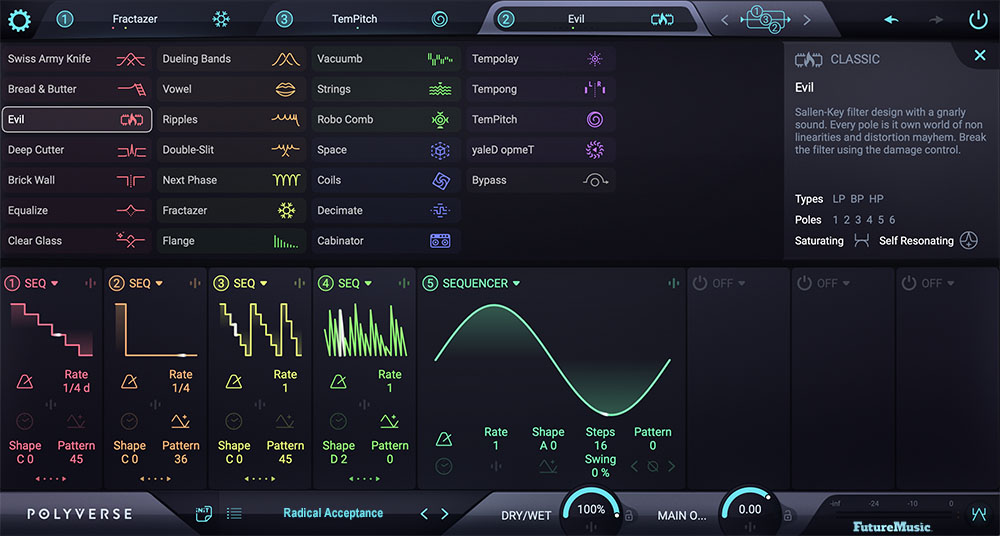Viewport: 1000px width, 536px height.
Task: Select the Fractazer snowflake icon in list
Action: (286, 211)
